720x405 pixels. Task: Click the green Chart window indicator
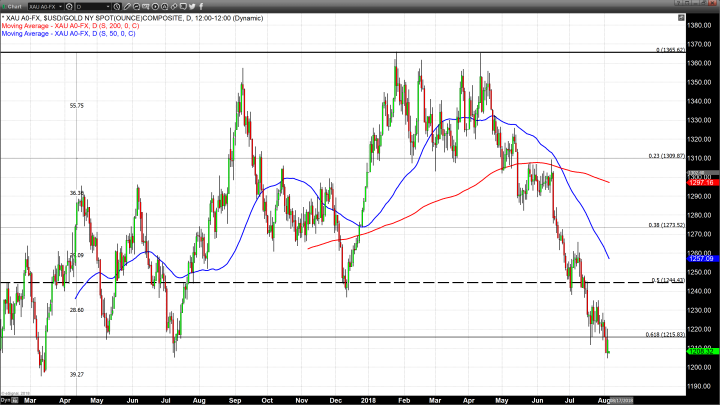coord(4,6)
